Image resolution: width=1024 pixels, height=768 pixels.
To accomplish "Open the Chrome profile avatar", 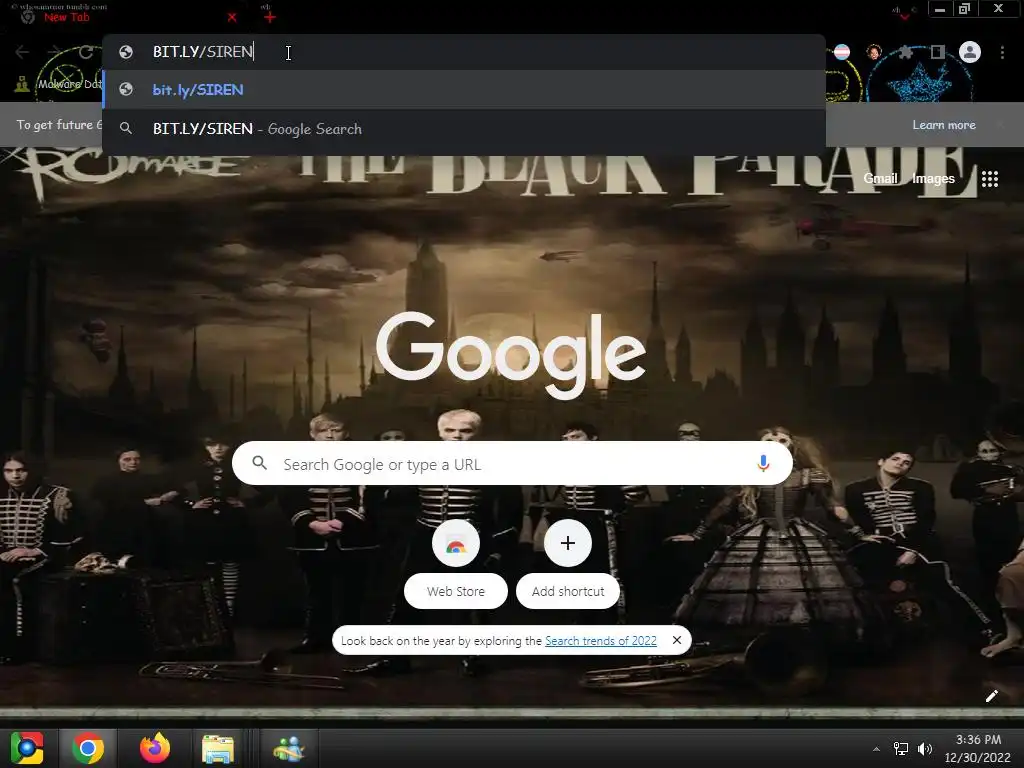I will 970,52.
